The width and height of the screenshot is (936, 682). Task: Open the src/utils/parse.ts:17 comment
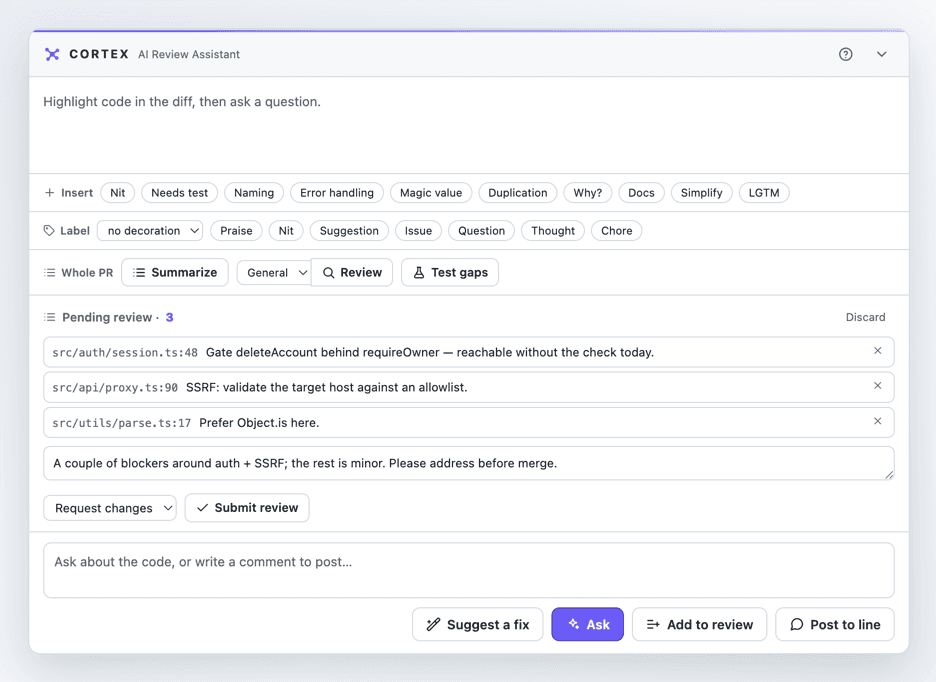469,423
